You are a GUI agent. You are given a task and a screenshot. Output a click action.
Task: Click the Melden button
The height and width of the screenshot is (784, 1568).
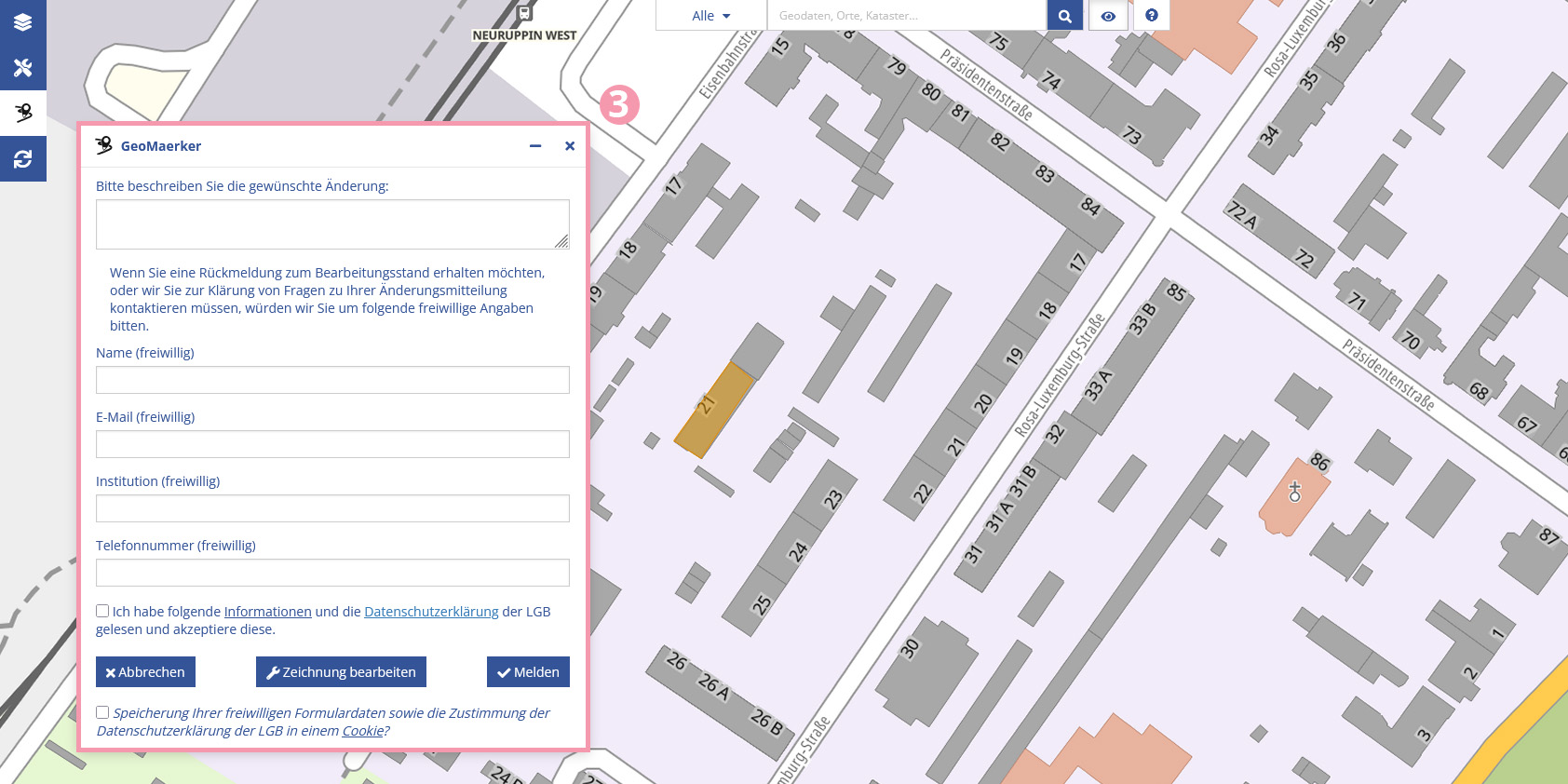pos(528,672)
